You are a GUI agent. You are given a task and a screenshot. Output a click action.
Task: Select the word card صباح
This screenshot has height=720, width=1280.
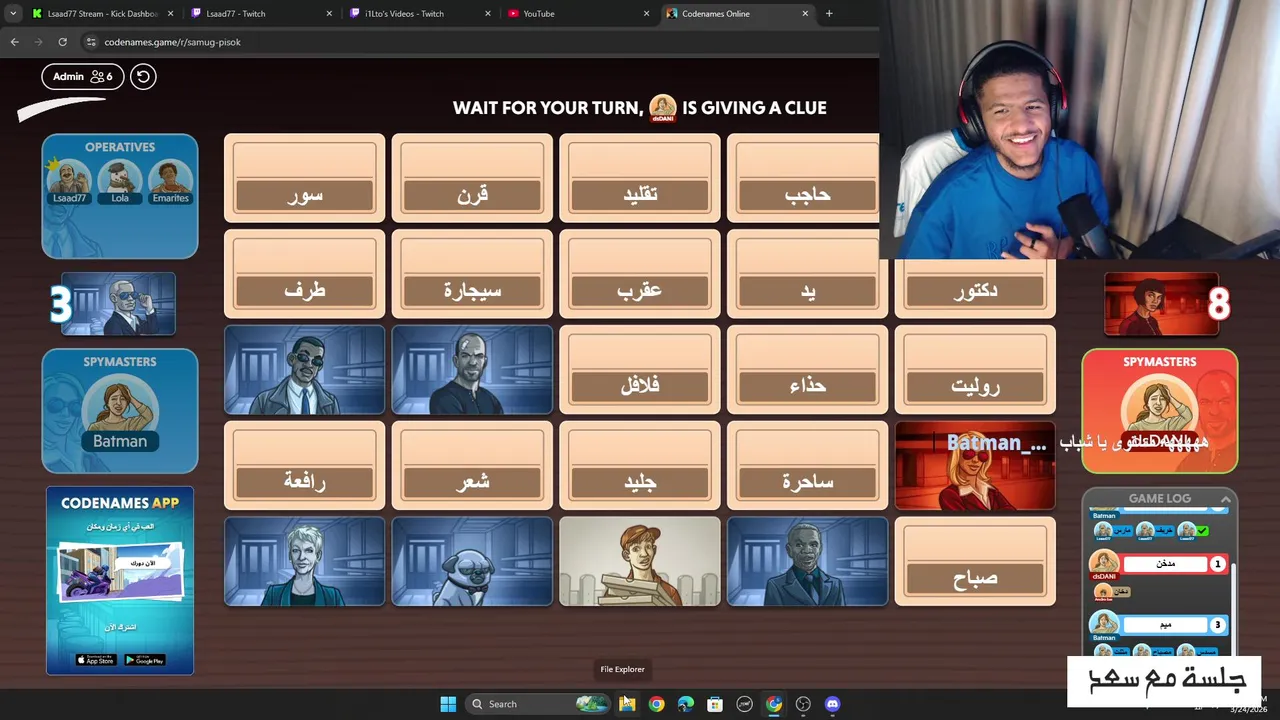(x=975, y=562)
